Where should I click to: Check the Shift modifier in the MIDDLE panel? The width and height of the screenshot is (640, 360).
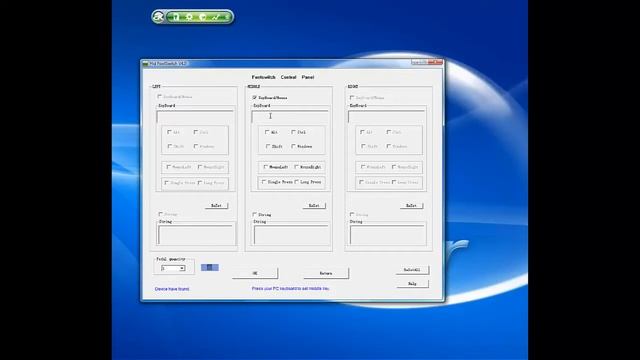pos(268,146)
